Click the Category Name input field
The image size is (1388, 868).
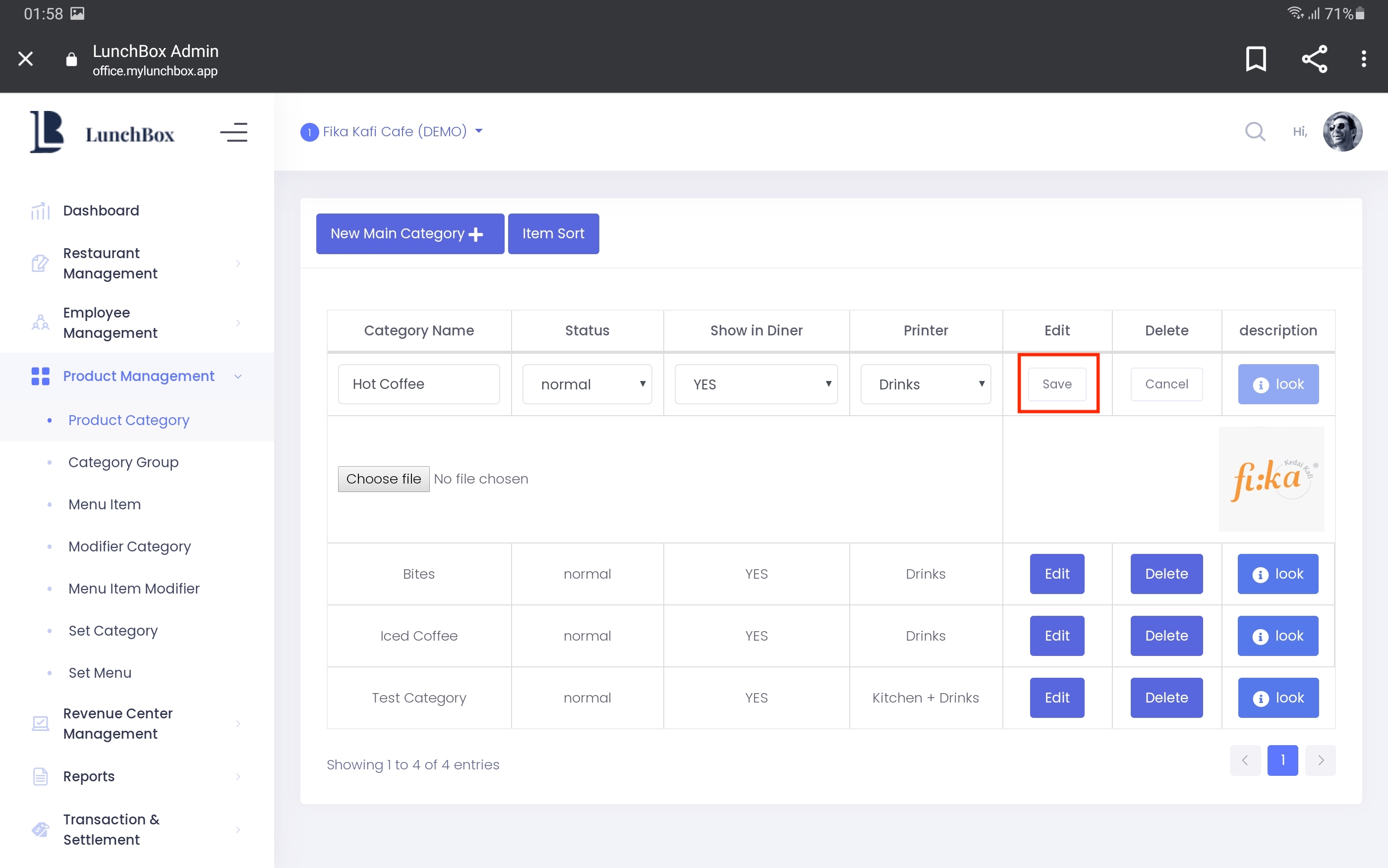pyautogui.click(x=419, y=384)
